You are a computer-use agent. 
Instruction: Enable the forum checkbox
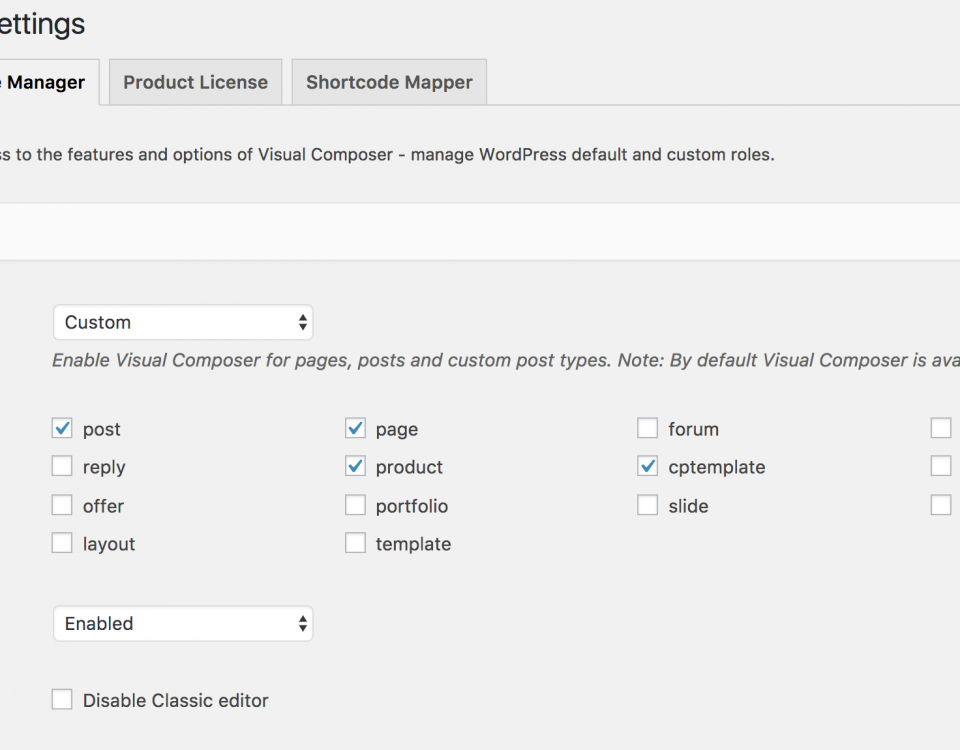pos(647,428)
